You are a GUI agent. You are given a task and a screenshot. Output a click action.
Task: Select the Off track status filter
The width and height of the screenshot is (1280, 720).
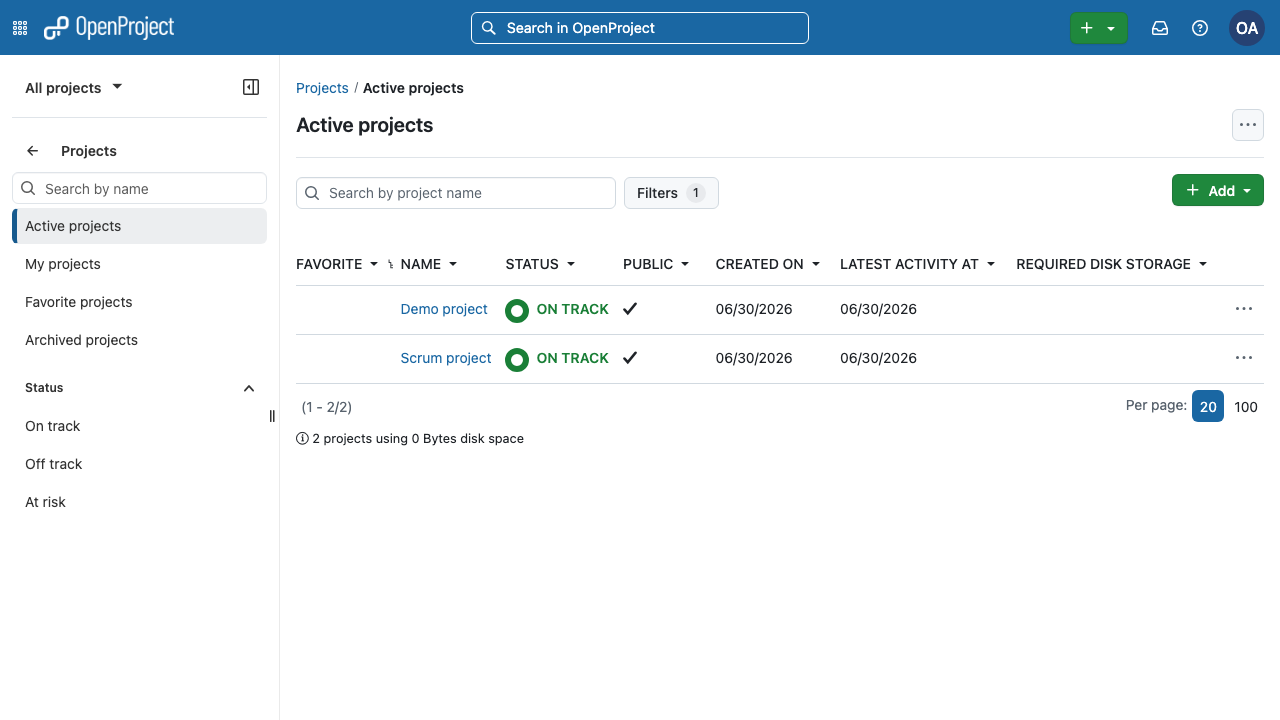[x=139, y=464]
